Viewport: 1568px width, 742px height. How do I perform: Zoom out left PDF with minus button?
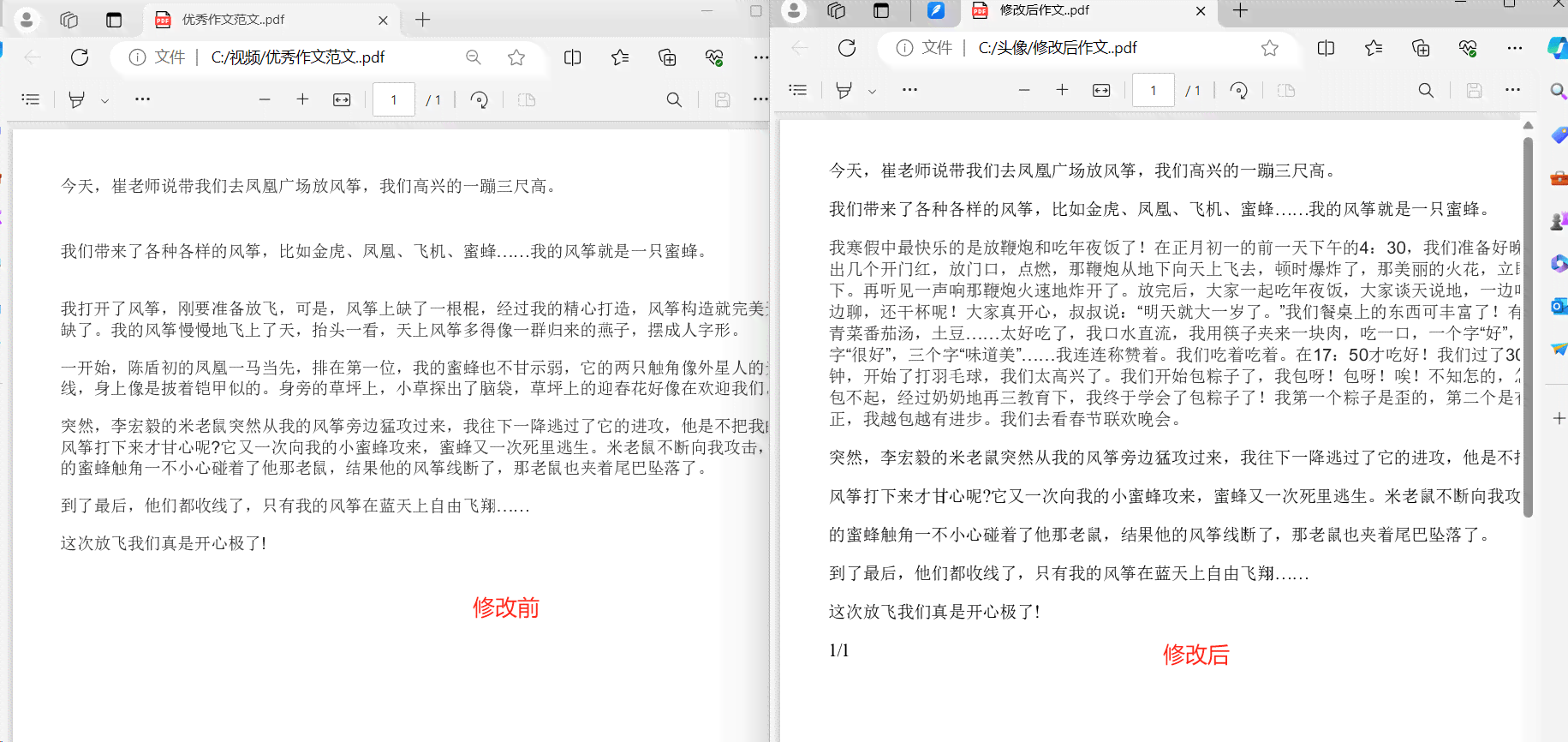tap(265, 99)
